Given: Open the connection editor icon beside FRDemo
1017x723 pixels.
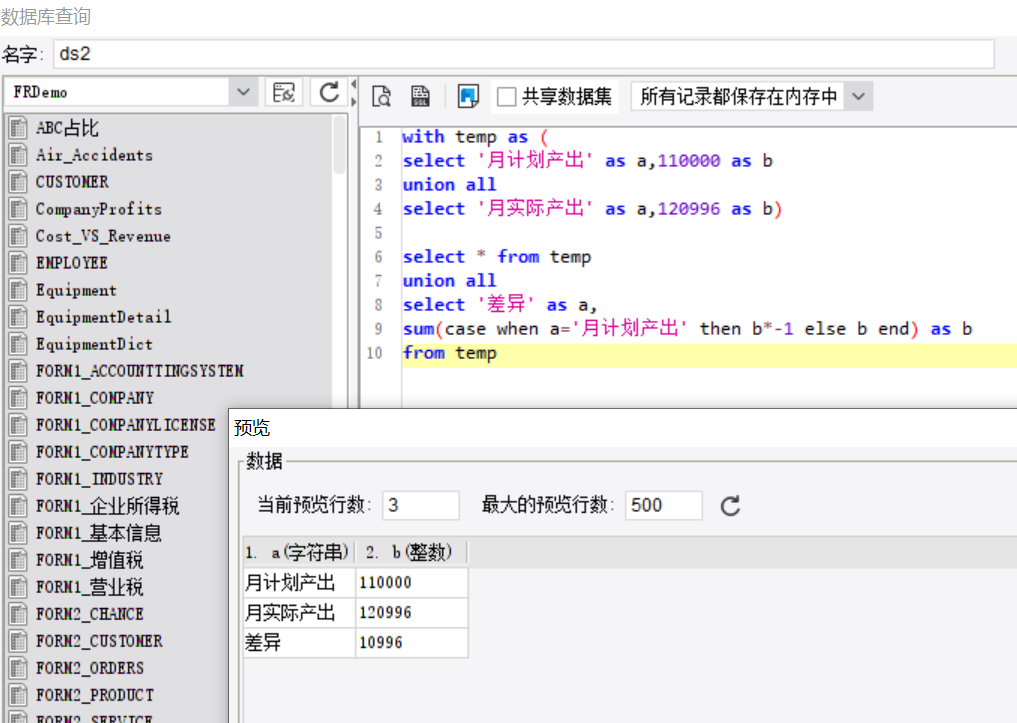Looking at the screenshot, I should click(283, 92).
